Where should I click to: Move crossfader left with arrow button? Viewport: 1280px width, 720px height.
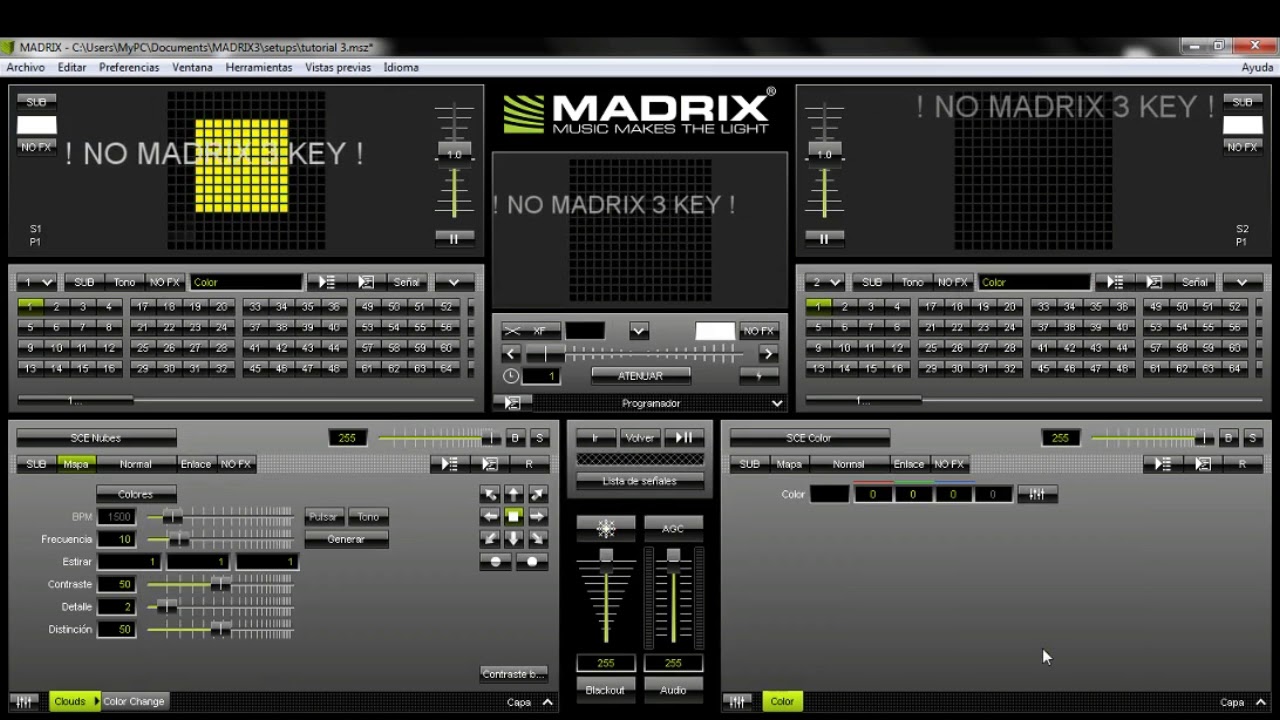(511, 353)
